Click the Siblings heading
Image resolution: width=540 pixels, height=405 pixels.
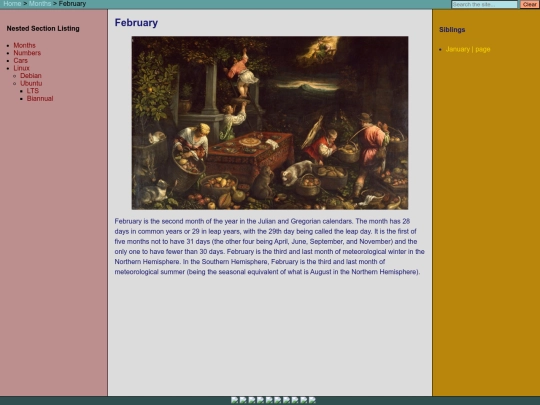point(452,30)
